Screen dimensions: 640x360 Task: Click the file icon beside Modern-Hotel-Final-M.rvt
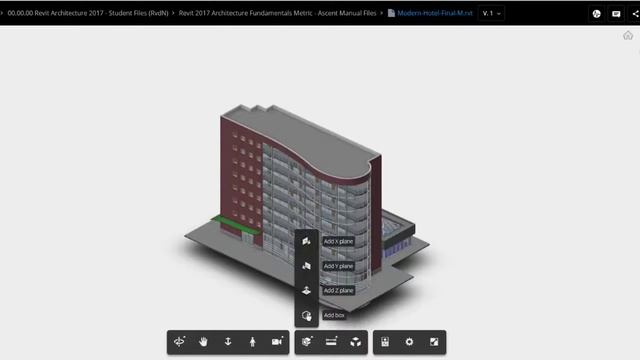[391, 13]
